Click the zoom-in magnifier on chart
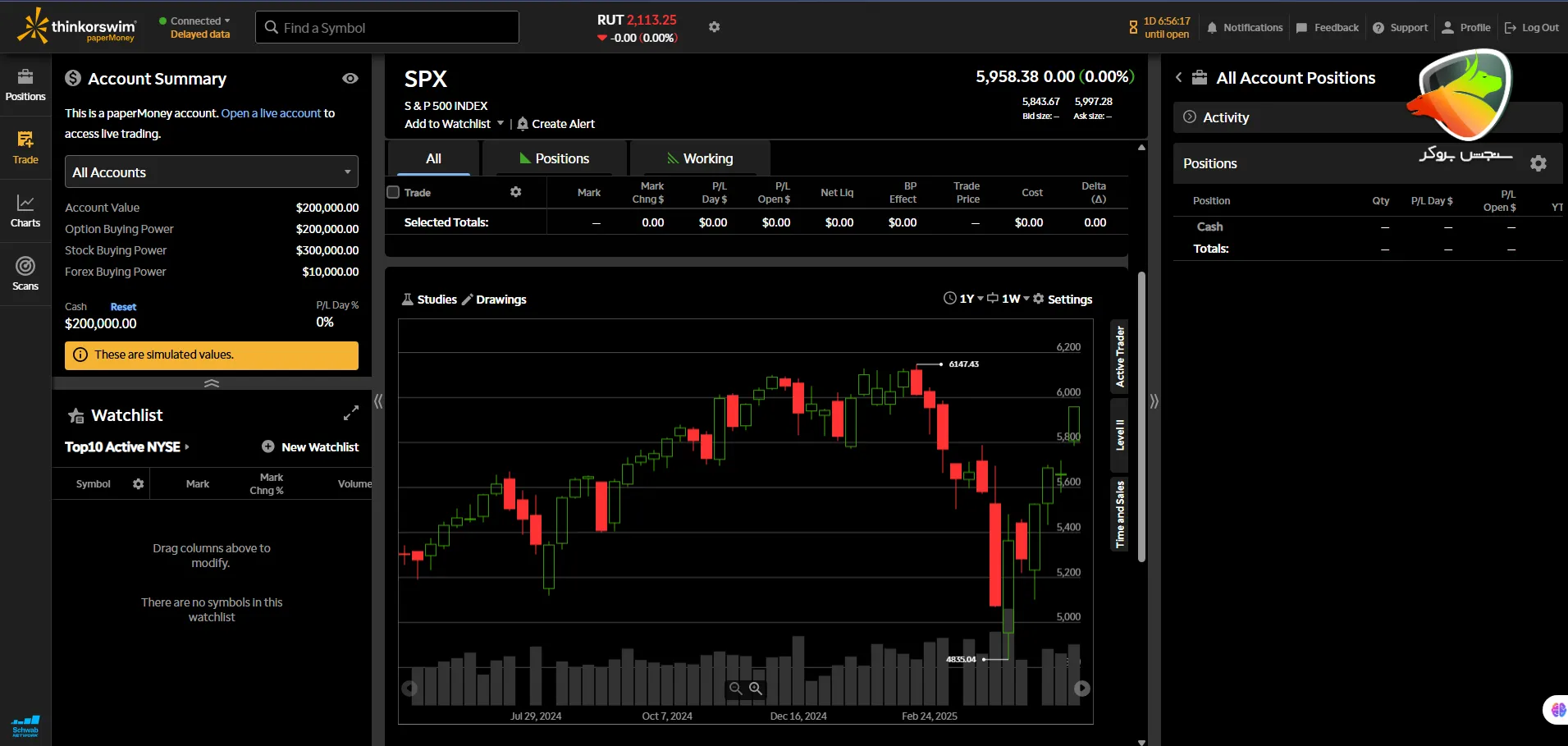Viewport: 1568px width, 746px height. coord(753,688)
